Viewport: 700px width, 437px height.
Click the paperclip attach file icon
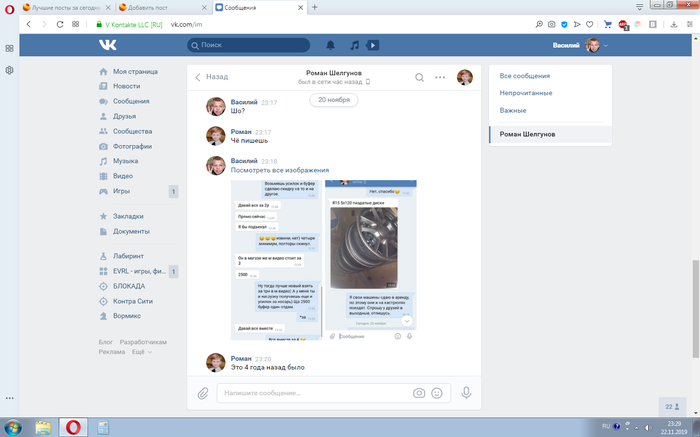pos(202,393)
